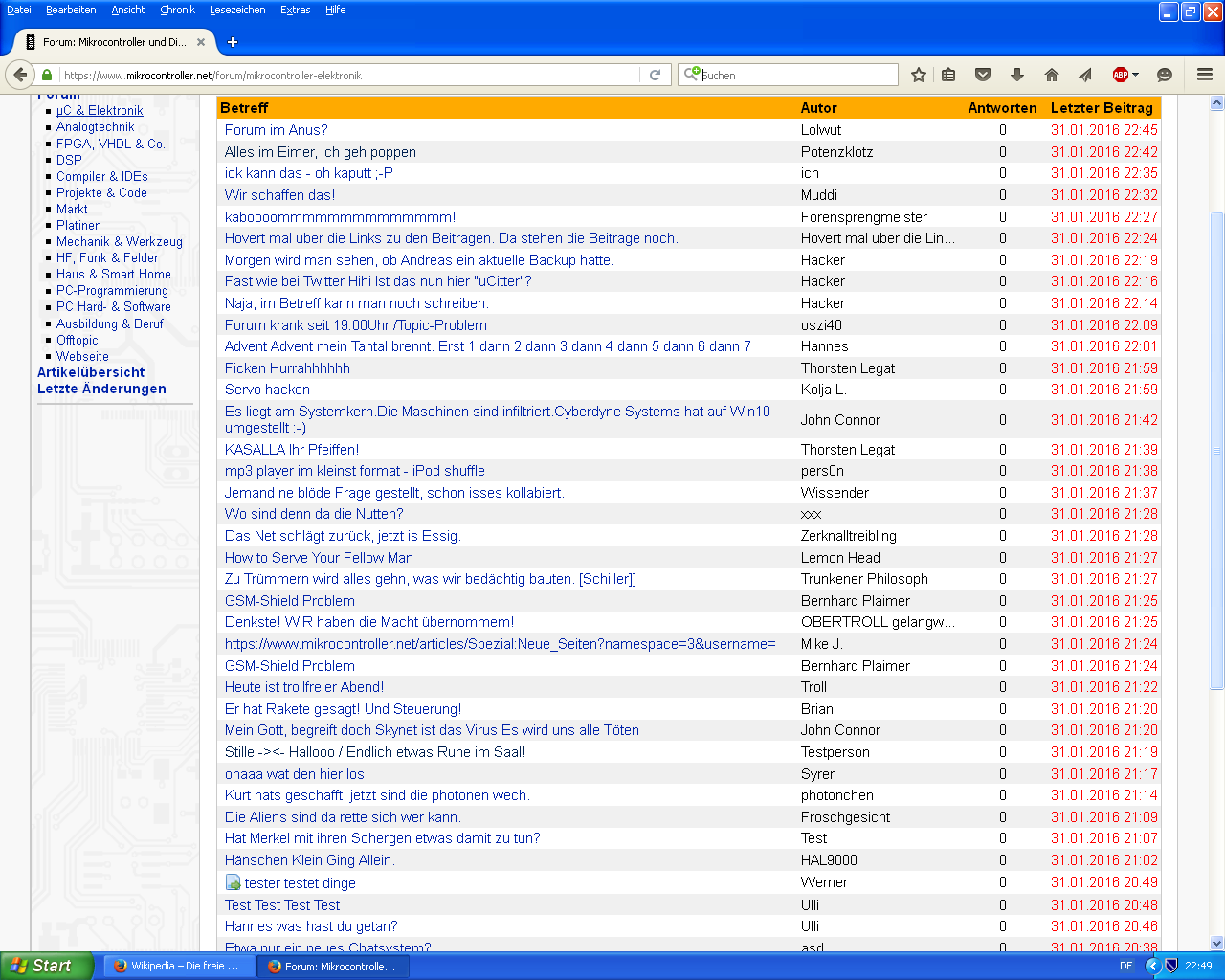Open thread 'How to Serve Your Fellow Man'

(319, 558)
